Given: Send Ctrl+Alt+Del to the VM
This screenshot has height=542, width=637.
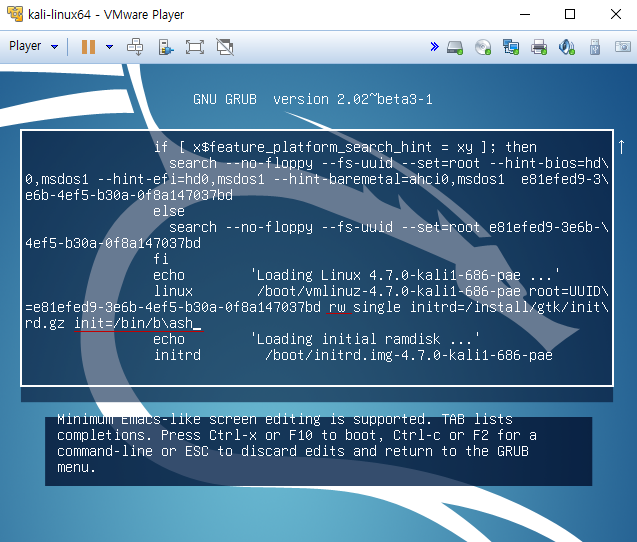Looking at the screenshot, I should (x=134, y=47).
